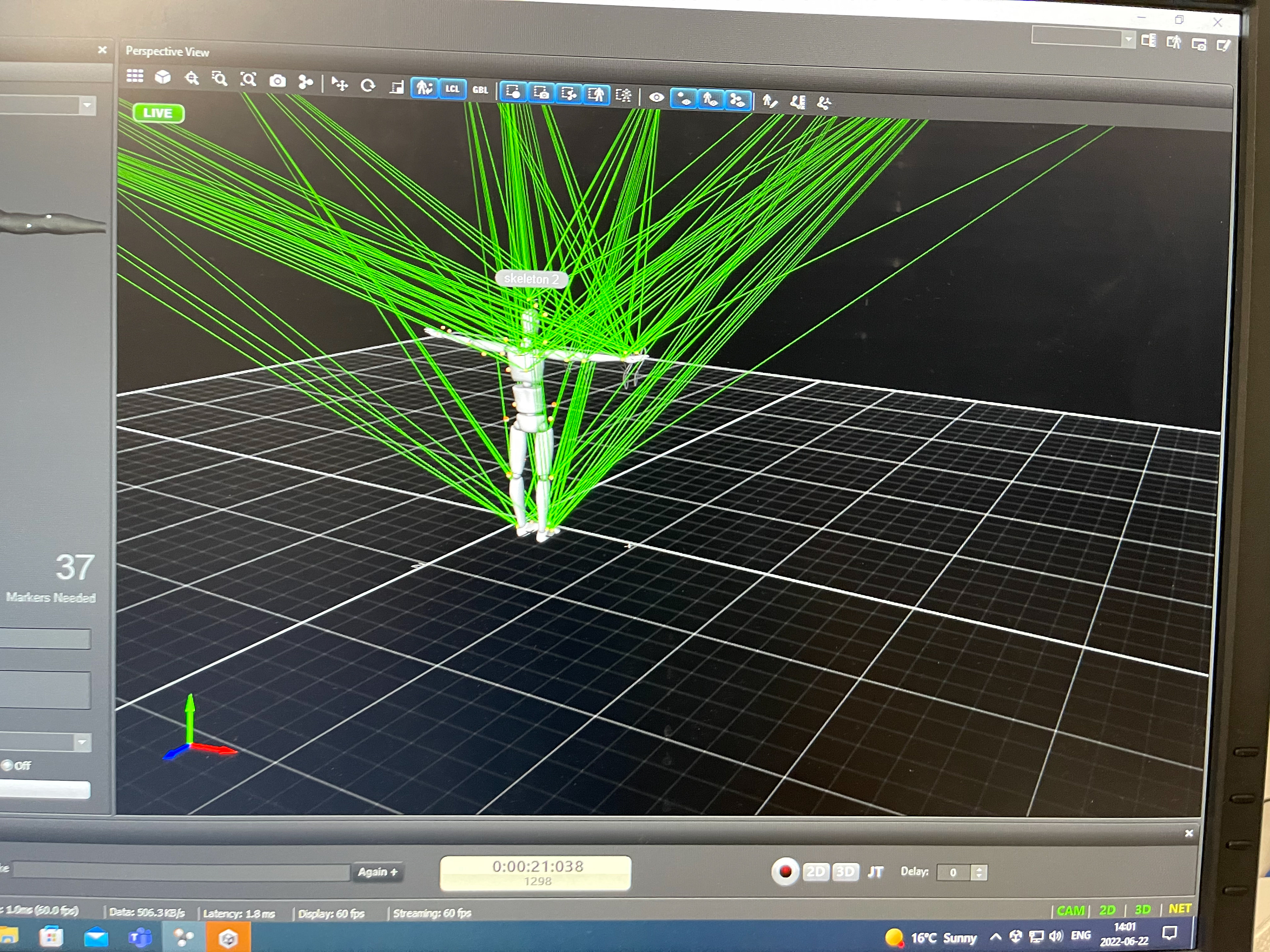The image size is (1270, 952).
Task: Open the dropdown at top of left panel
Action: tap(87, 105)
